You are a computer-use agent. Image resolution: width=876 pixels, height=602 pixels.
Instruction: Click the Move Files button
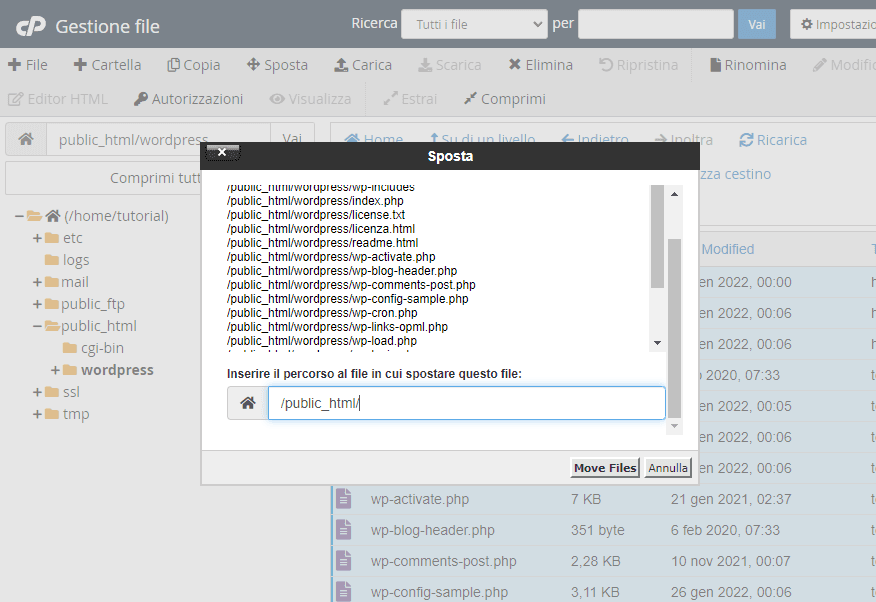[605, 468]
